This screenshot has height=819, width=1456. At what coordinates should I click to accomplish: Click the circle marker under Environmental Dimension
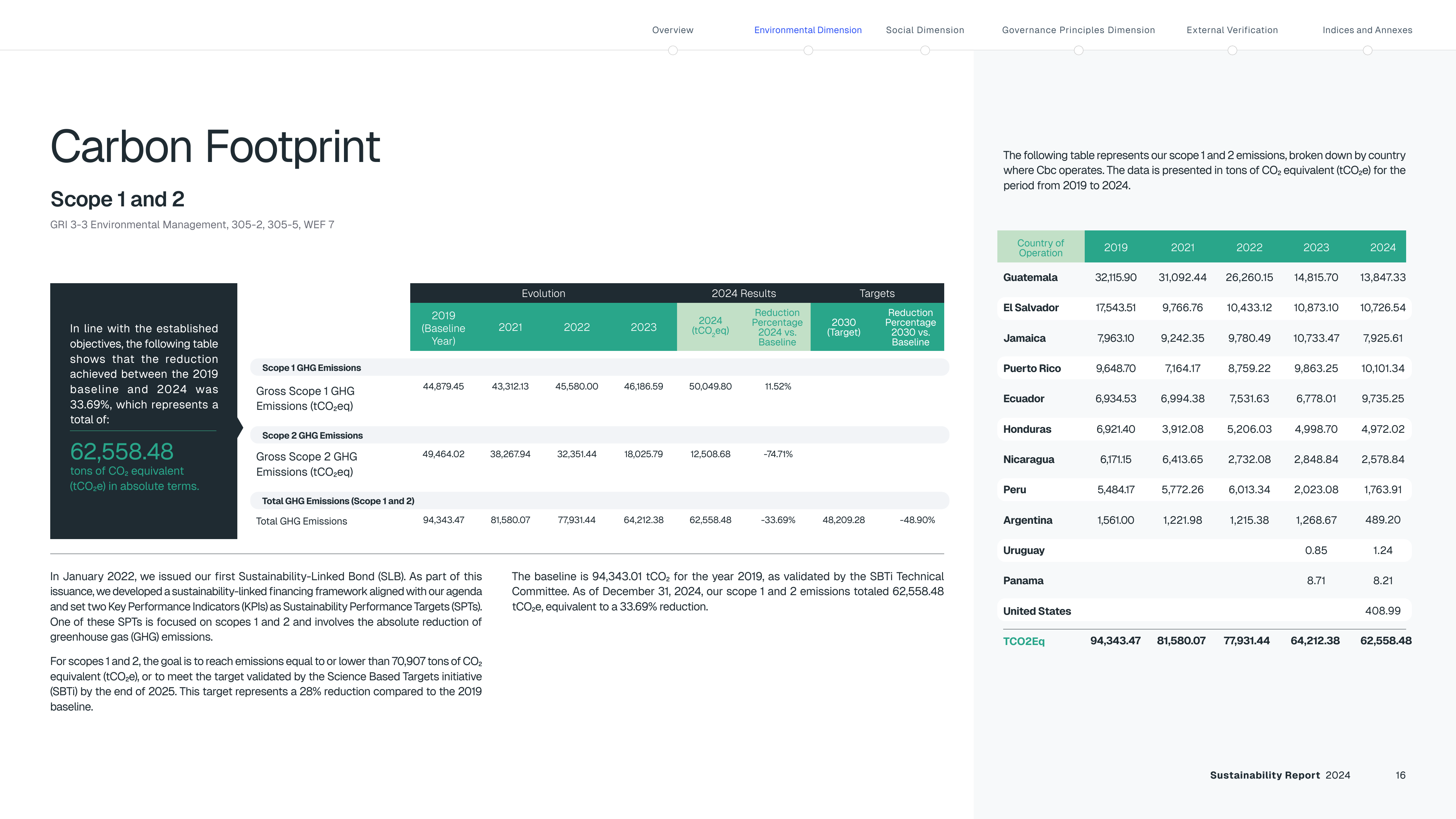coord(808,50)
